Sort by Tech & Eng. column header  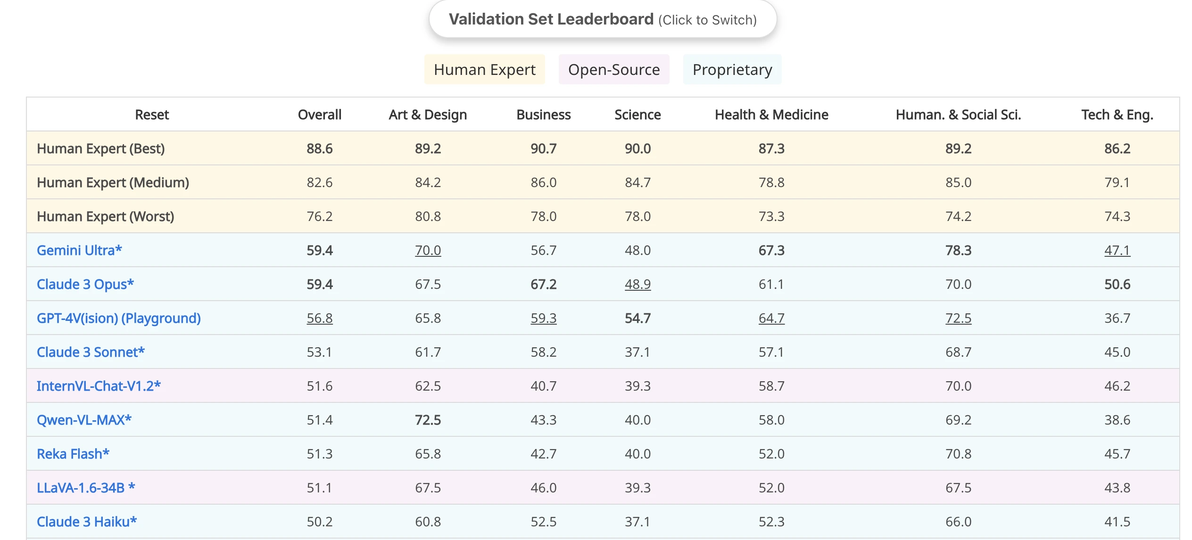[1118, 115]
